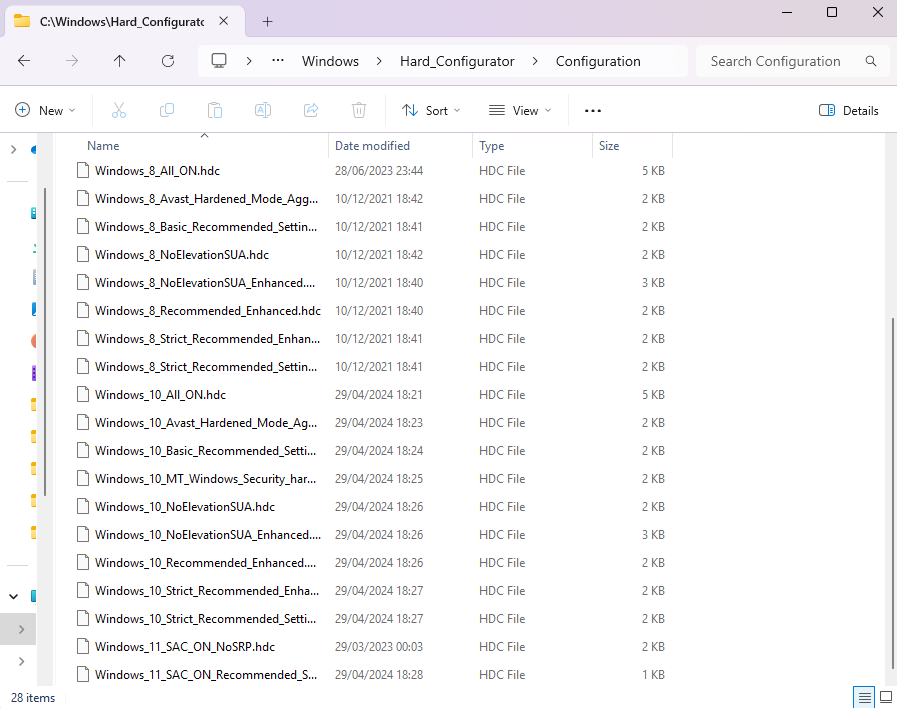The image size is (897, 708).
Task: Toggle the Details pane button
Action: [x=848, y=110]
